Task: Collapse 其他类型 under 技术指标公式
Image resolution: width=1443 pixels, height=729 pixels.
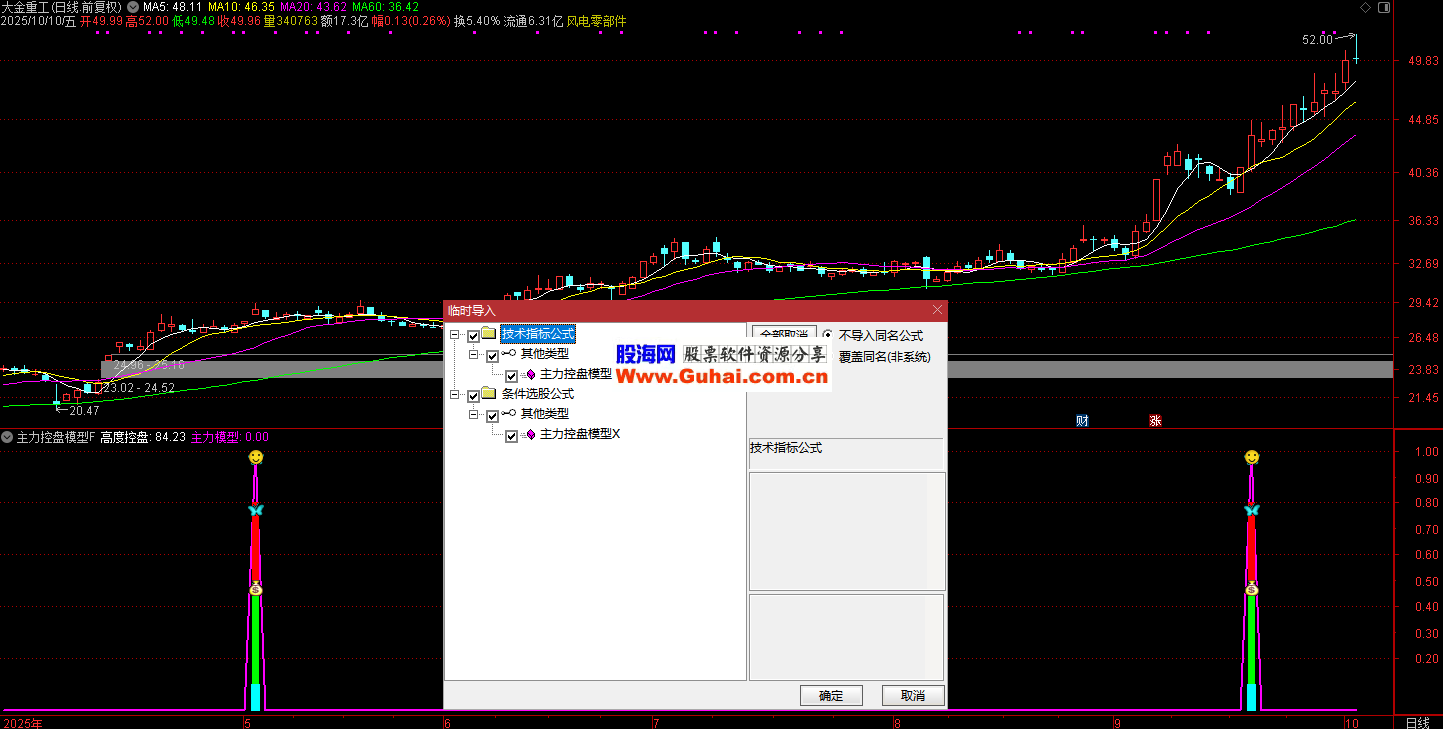Action: tap(474, 355)
